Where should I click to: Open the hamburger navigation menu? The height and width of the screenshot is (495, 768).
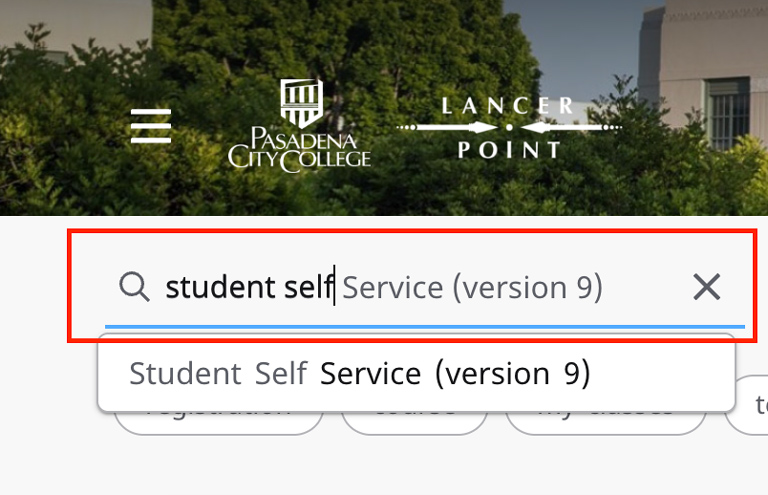[x=151, y=126]
